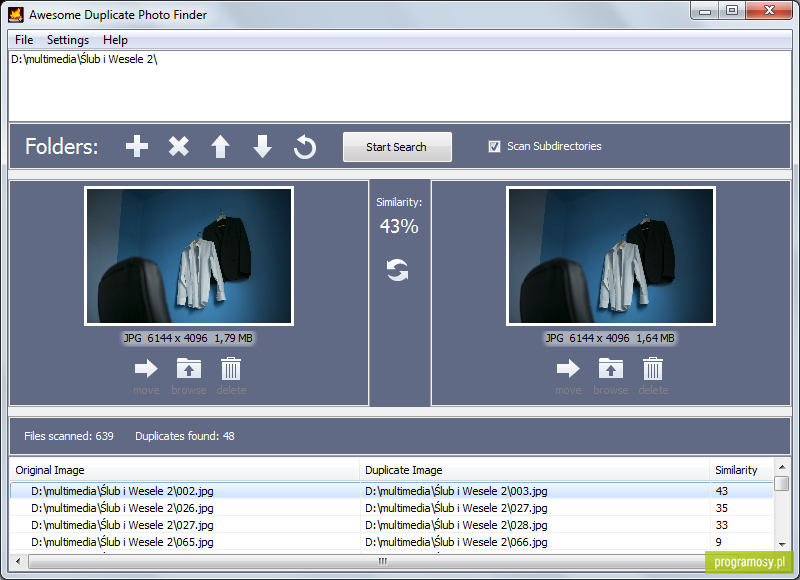This screenshot has height=580, width=800.
Task: Maximize the Awesome Duplicate Photo Finder window
Action: tap(732, 11)
